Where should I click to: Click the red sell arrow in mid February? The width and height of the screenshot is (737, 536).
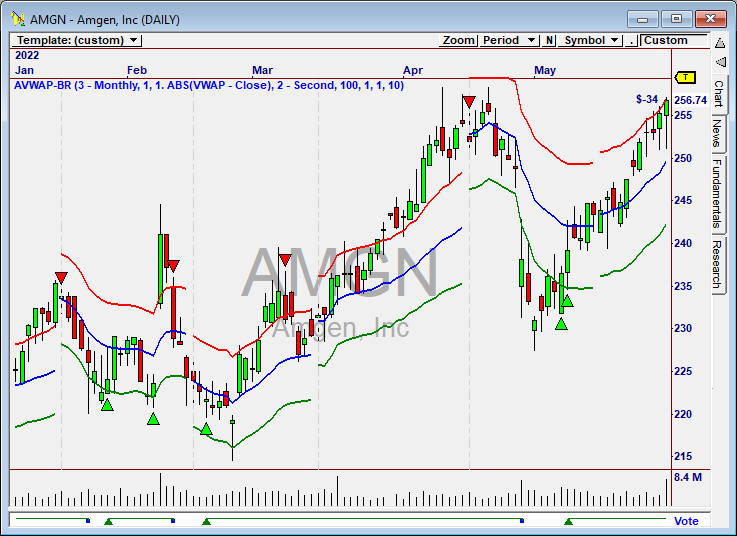pos(173,266)
